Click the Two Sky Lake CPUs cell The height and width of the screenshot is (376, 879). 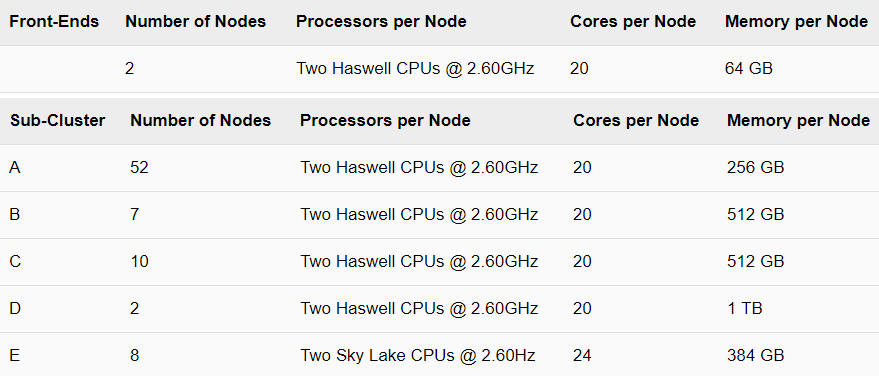tap(418, 355)
